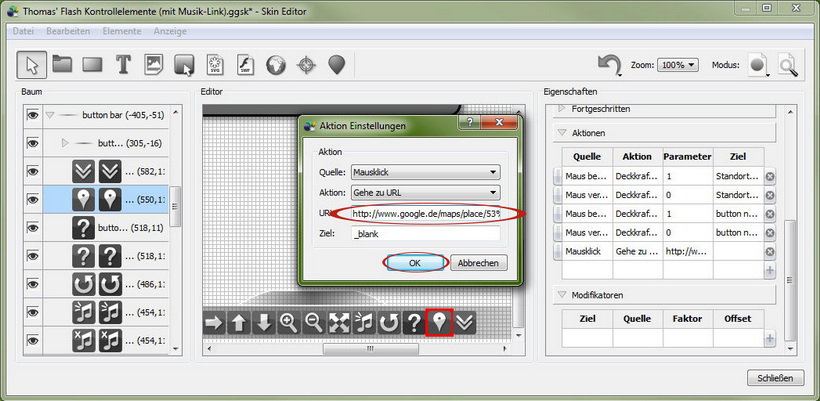Open the Quelle dropdown in dialog
Image resolution: width=820 pixels, height=401 pixels.
click(x=423, y=172)
